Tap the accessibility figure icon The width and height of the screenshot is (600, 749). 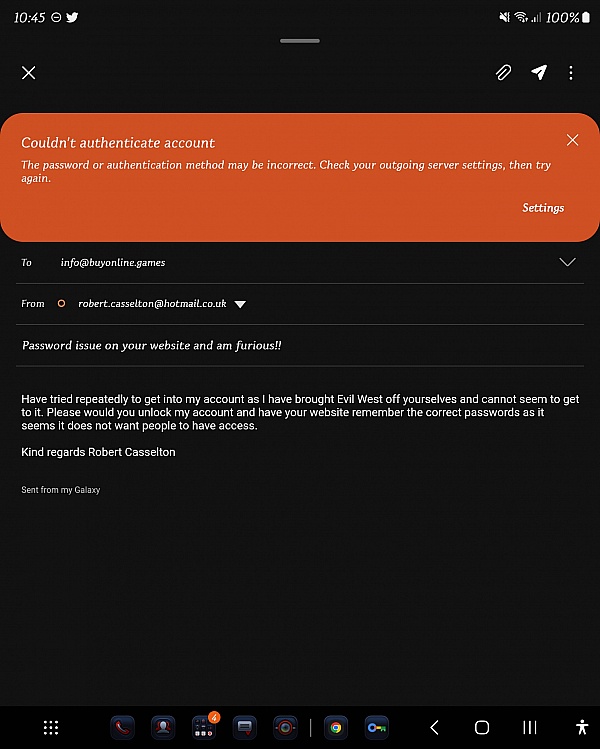pyautogui.click(x=582, y=727)
